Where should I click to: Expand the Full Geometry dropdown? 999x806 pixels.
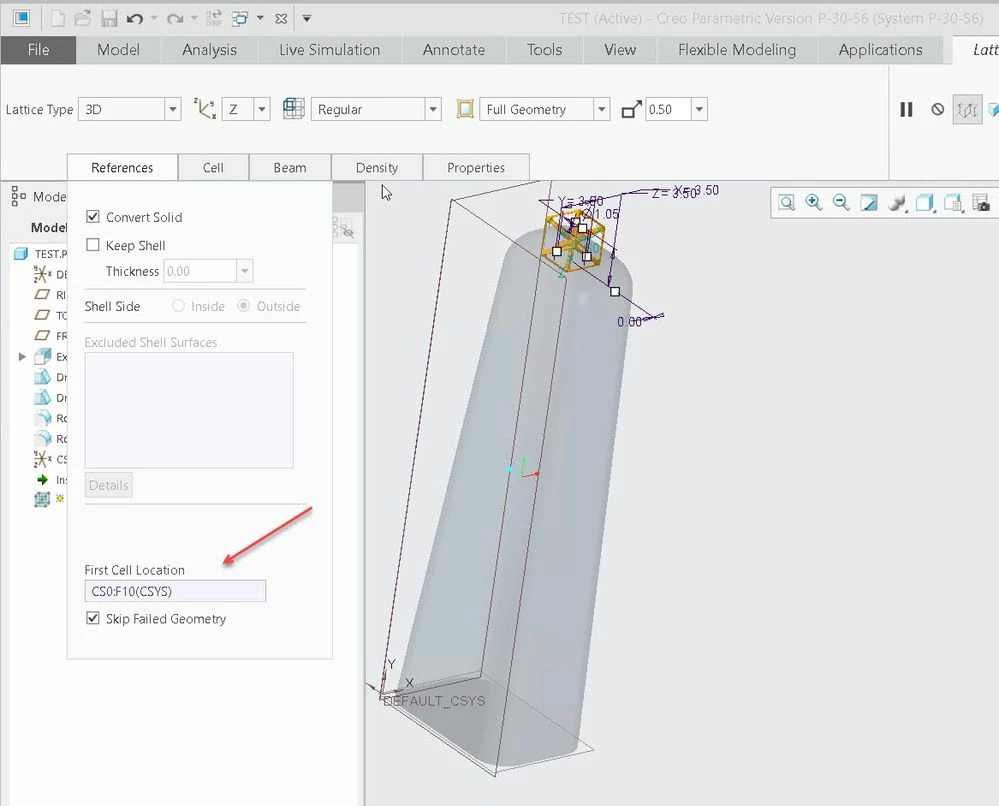601,110
